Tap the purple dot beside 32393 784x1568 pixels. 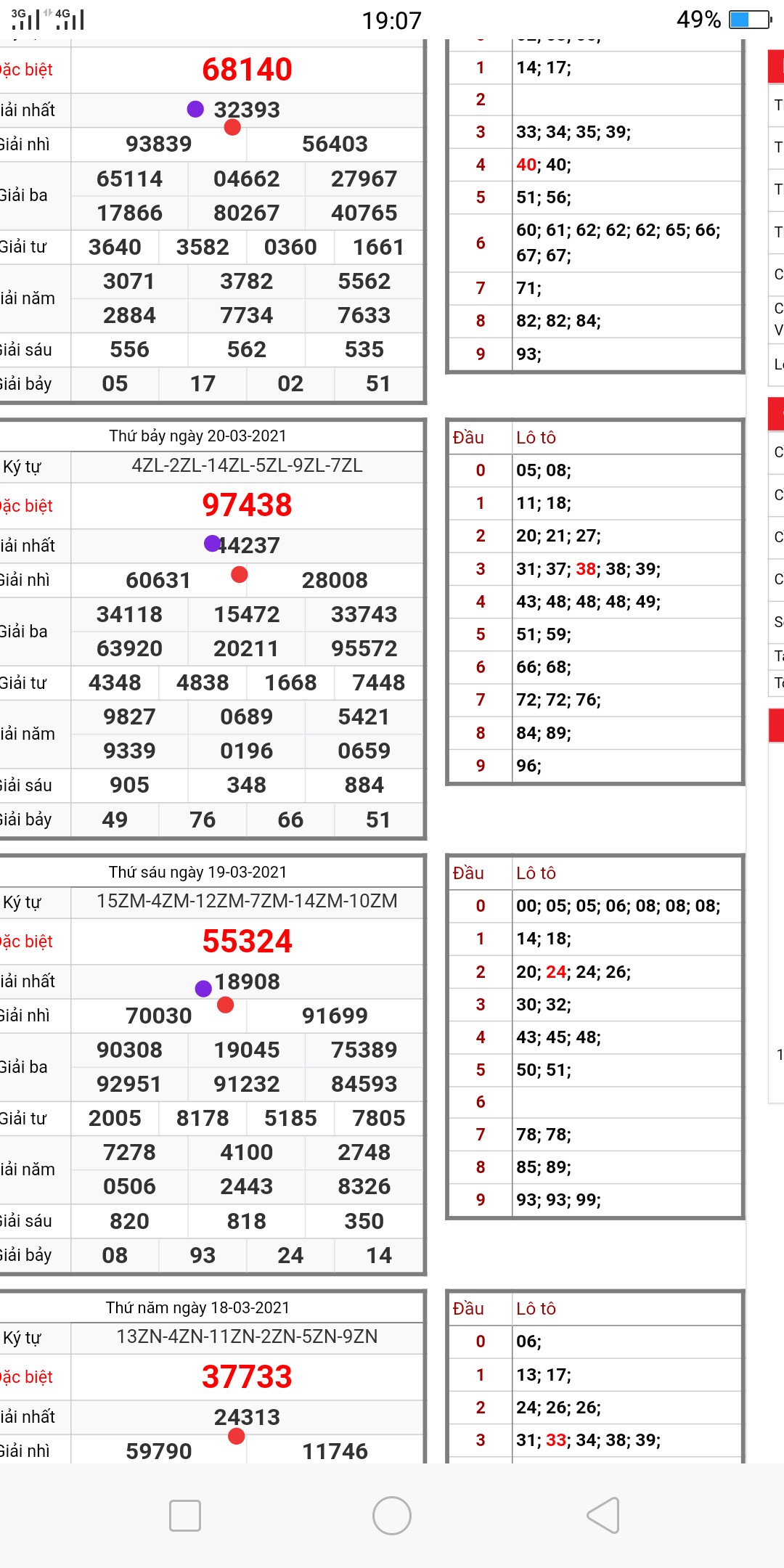click(x=195, y=109)
